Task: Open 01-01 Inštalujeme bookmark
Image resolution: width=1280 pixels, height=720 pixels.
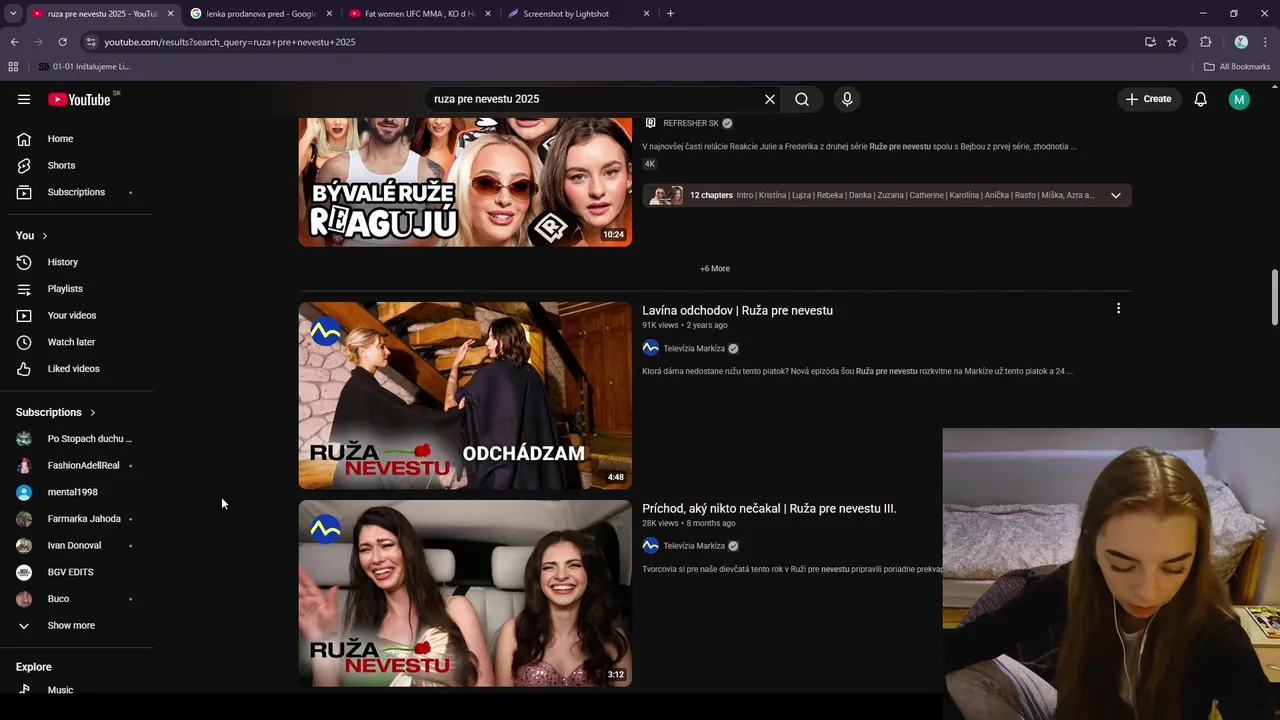Action: pyautogui.click(x=84, y=67)
